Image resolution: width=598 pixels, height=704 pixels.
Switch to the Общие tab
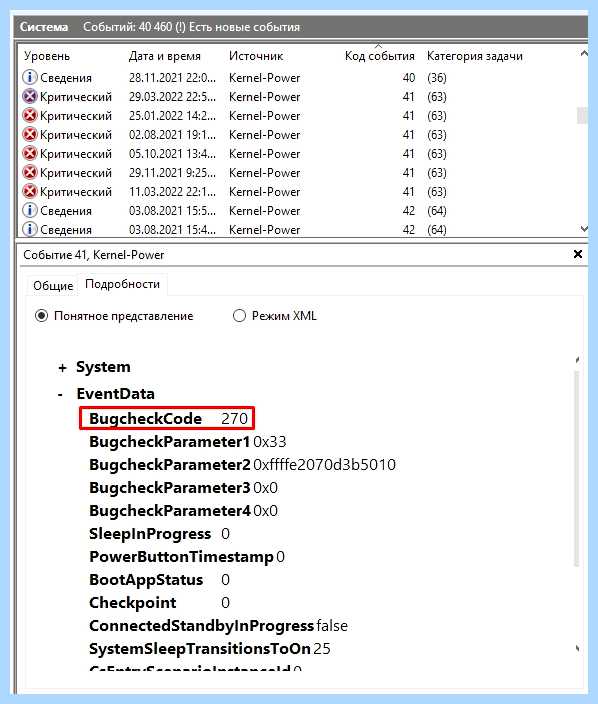[53, 286]
